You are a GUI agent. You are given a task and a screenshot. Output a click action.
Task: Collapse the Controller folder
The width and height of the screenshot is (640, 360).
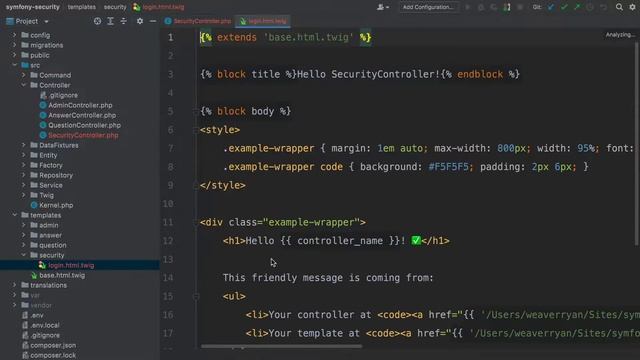tap(23, 85)
